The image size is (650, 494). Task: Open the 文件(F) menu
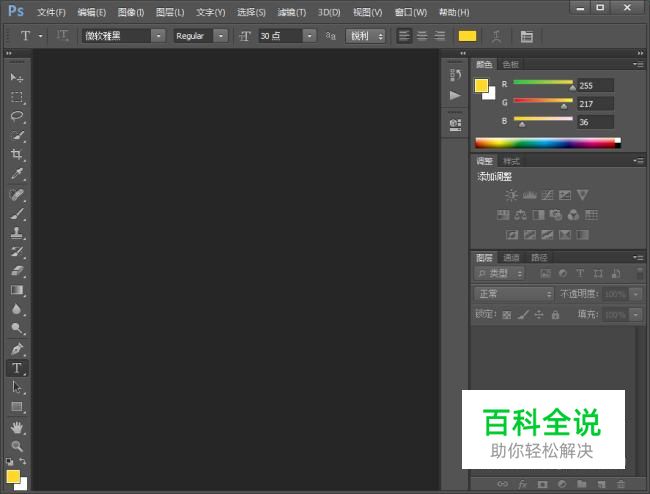pyautogui.click(x=51, y=13)
